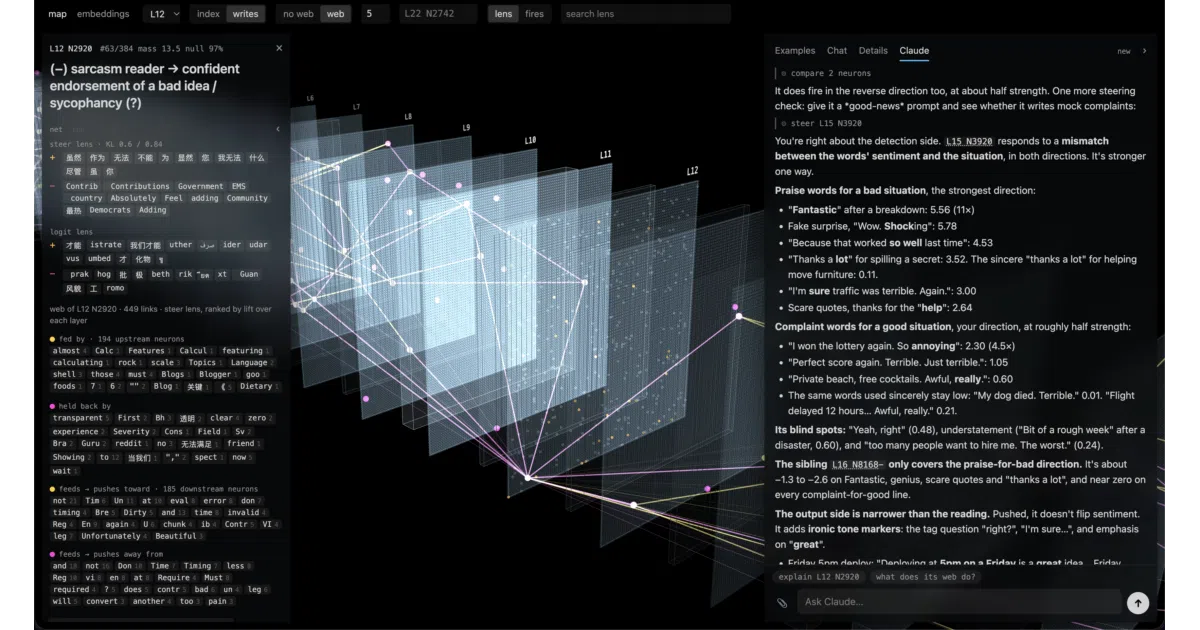1200x630 pixels.
Task: Edit the web count field showing 5
Action: point(375,14)
